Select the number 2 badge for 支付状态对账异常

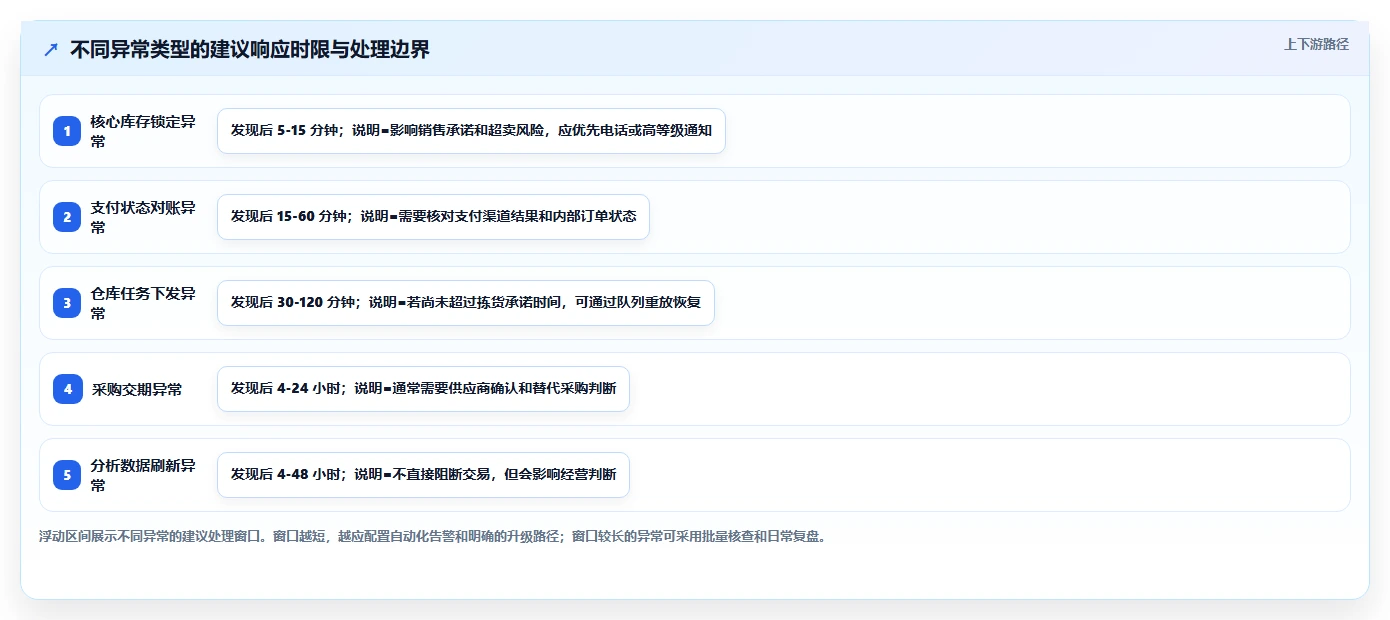[x=67, y=217]
